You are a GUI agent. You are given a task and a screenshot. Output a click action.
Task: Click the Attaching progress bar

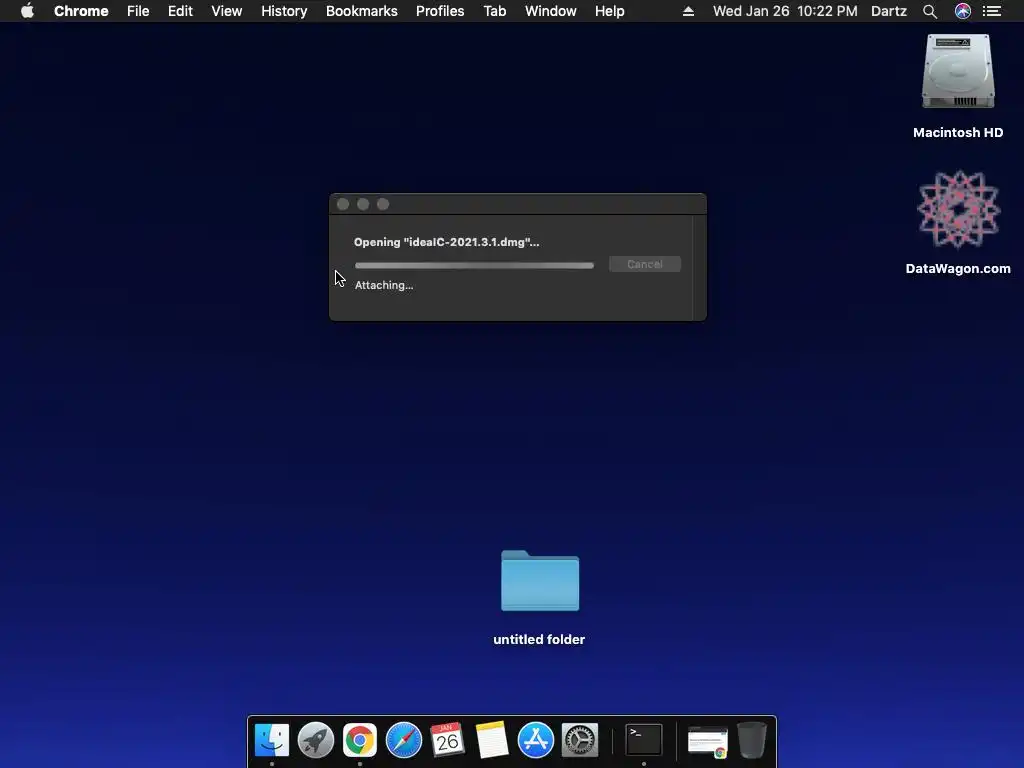point(474,265)
